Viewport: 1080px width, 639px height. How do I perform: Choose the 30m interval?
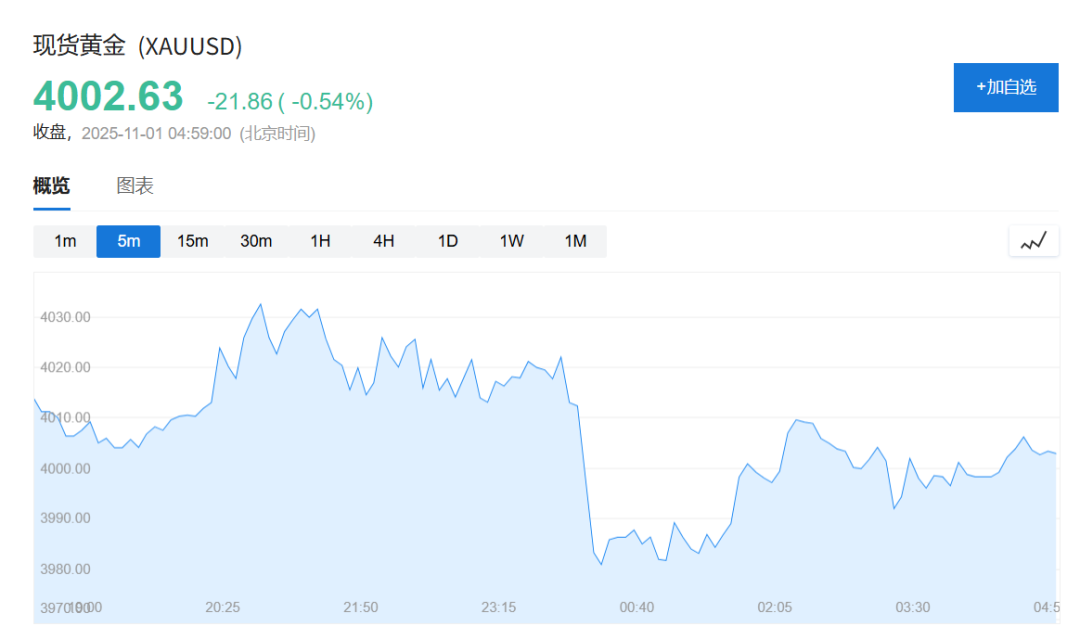[256, 241]
